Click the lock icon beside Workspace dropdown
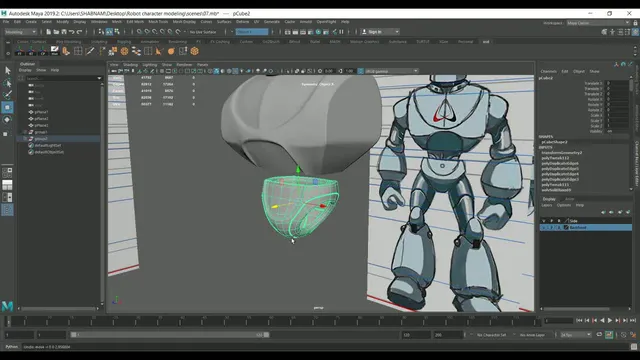Viewport: 640px width, 360px height. tap(636, 23)
